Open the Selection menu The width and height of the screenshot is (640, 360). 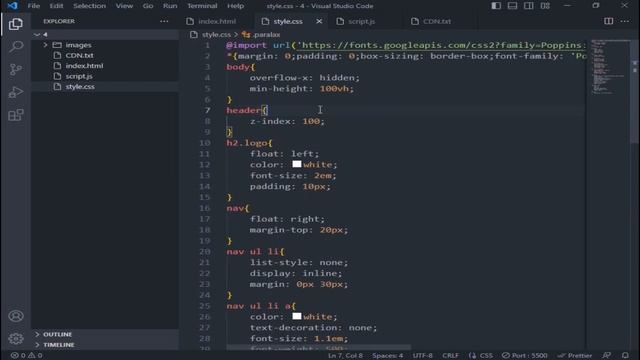pyautogui.click(x=89, y=6)
